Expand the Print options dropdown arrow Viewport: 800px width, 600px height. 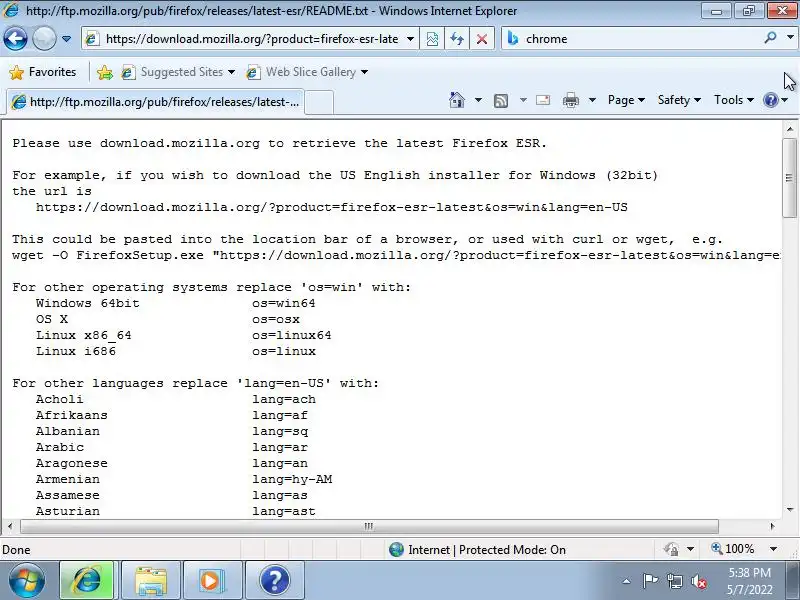click(592, 99)
